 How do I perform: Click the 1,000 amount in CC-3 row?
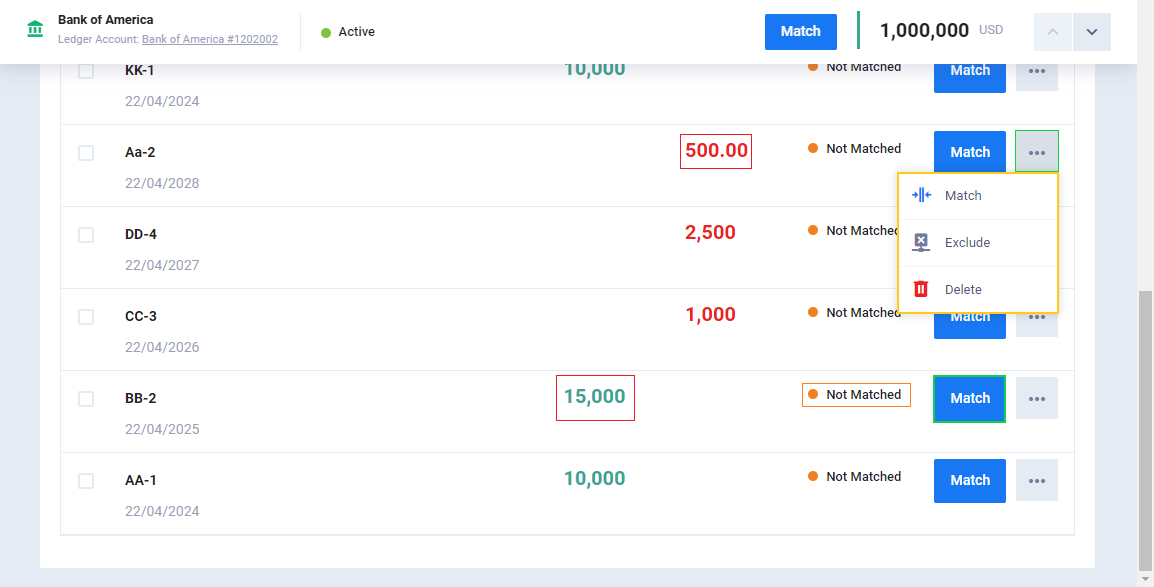pyautogui.click(x=710, y=315)
